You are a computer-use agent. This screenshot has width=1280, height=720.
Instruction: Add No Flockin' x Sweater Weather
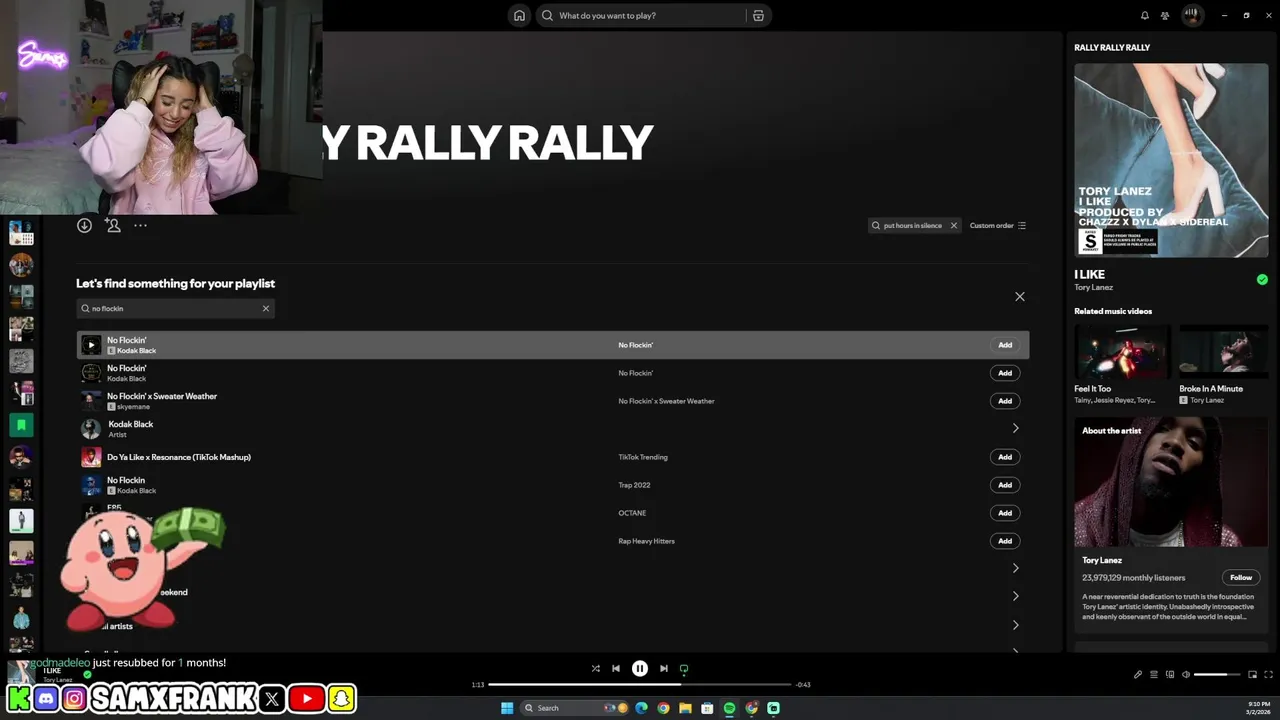point(1005,401)
